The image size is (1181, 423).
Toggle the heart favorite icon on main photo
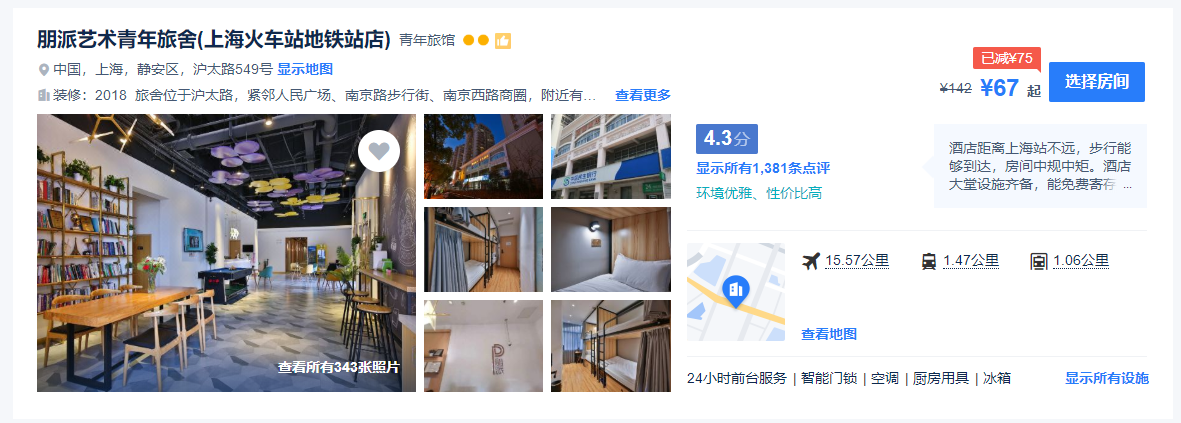point(379,151)
